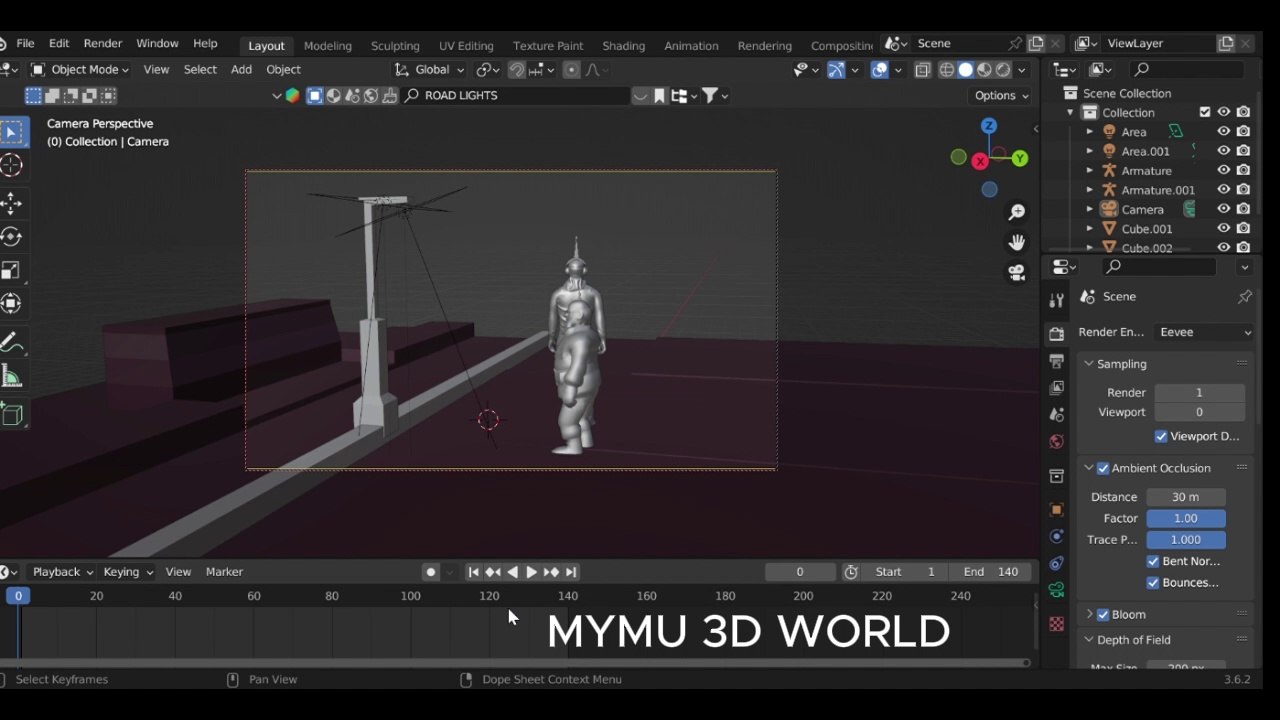Open the Object Constraints properties tab
The width and height of the screenshot is (1280, 720).
[x=1057, y=563]
